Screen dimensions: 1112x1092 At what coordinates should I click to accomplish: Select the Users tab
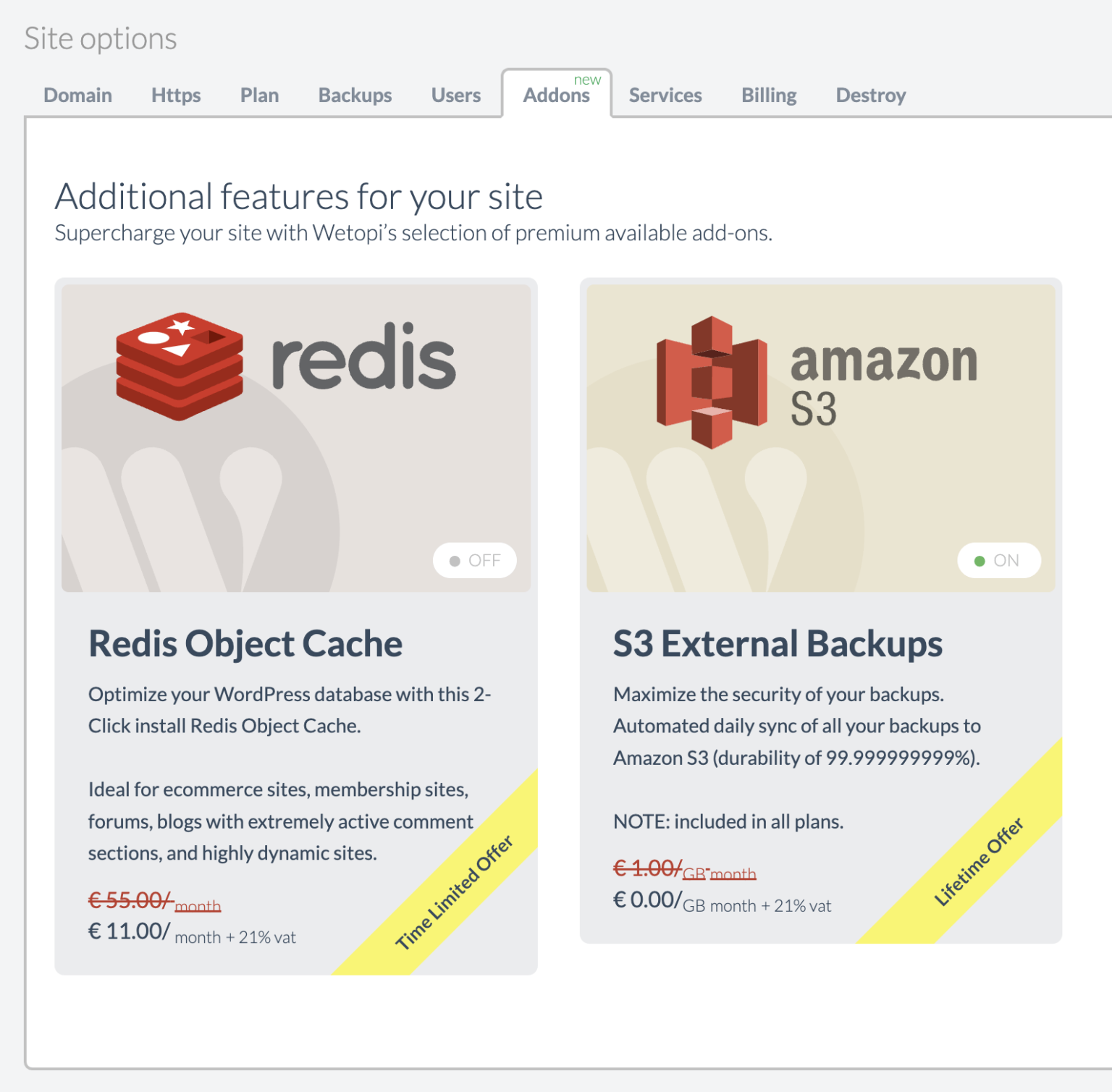(x=456, y=95)
